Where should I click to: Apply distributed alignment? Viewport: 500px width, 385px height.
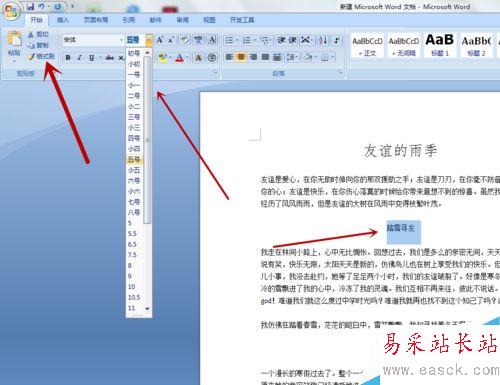point(277,57)
